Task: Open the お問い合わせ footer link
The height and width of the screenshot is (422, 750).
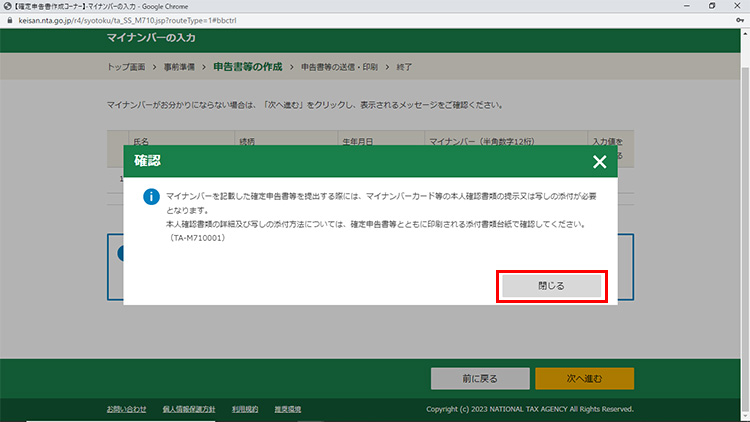Action: click(127, 409)
